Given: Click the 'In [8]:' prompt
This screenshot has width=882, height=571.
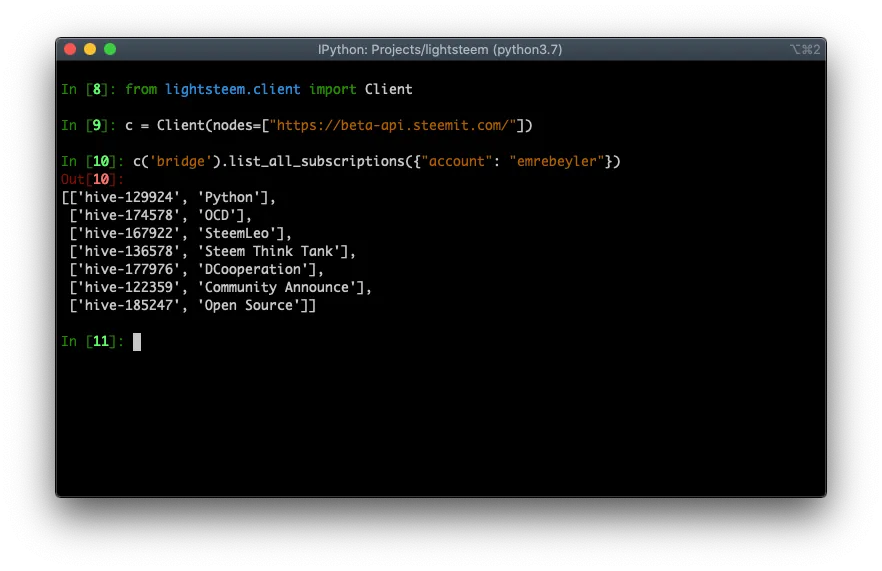Looking at the screenshot, I should (88, 89).
